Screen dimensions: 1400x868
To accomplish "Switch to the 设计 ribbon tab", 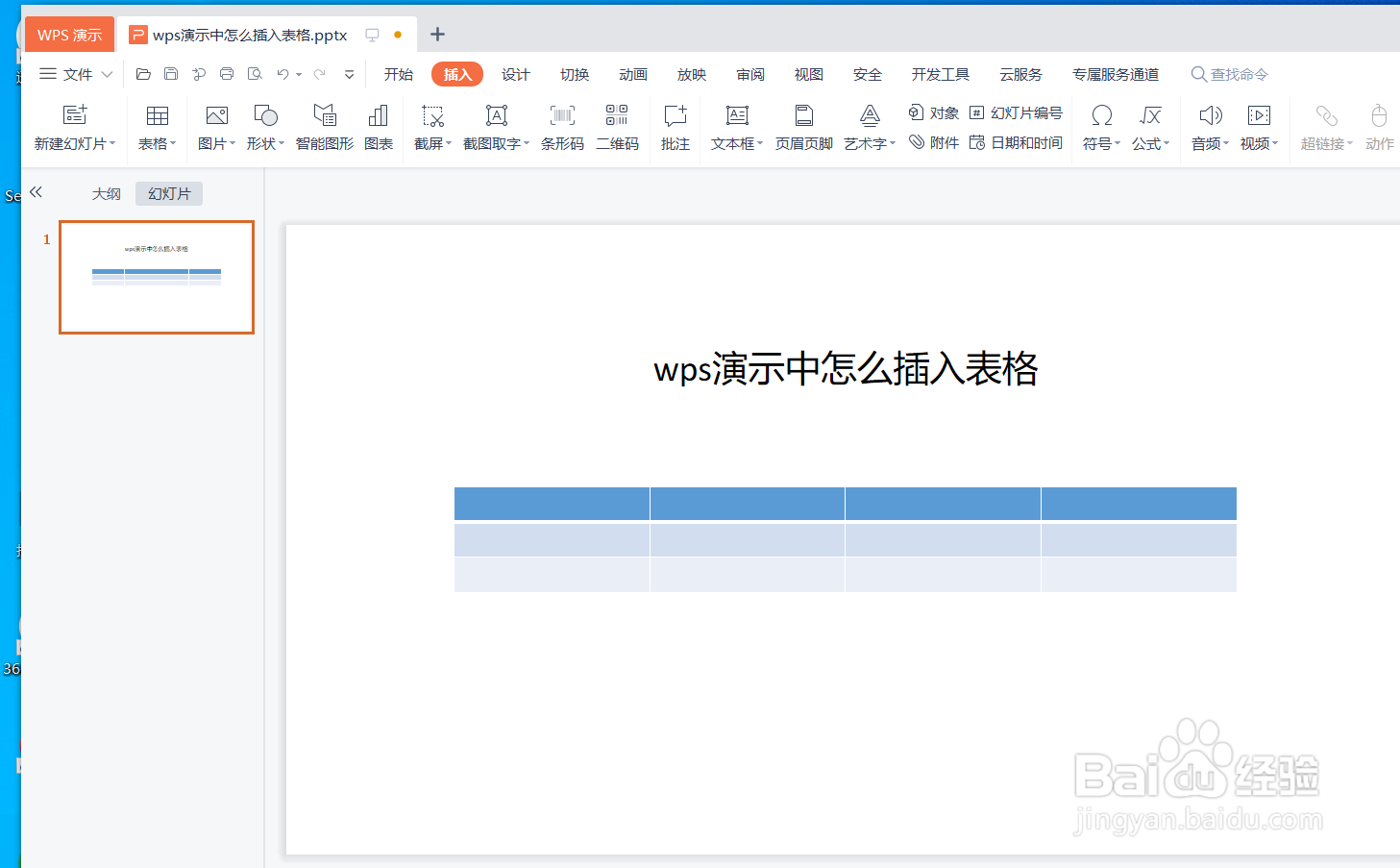I will click(x=516, y=74).
